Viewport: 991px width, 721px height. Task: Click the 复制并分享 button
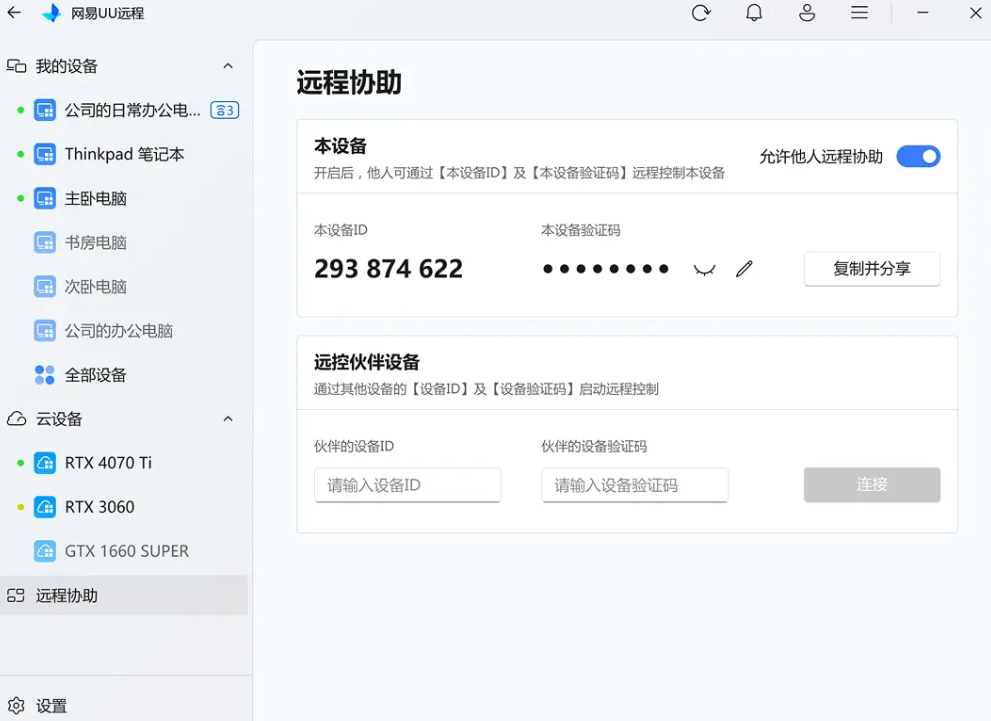tap(871, 269)
